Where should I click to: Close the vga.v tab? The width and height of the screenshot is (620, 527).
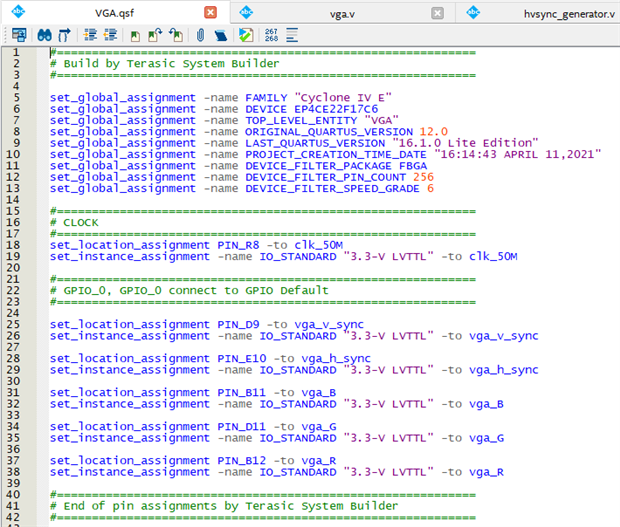tap(437, 12)
